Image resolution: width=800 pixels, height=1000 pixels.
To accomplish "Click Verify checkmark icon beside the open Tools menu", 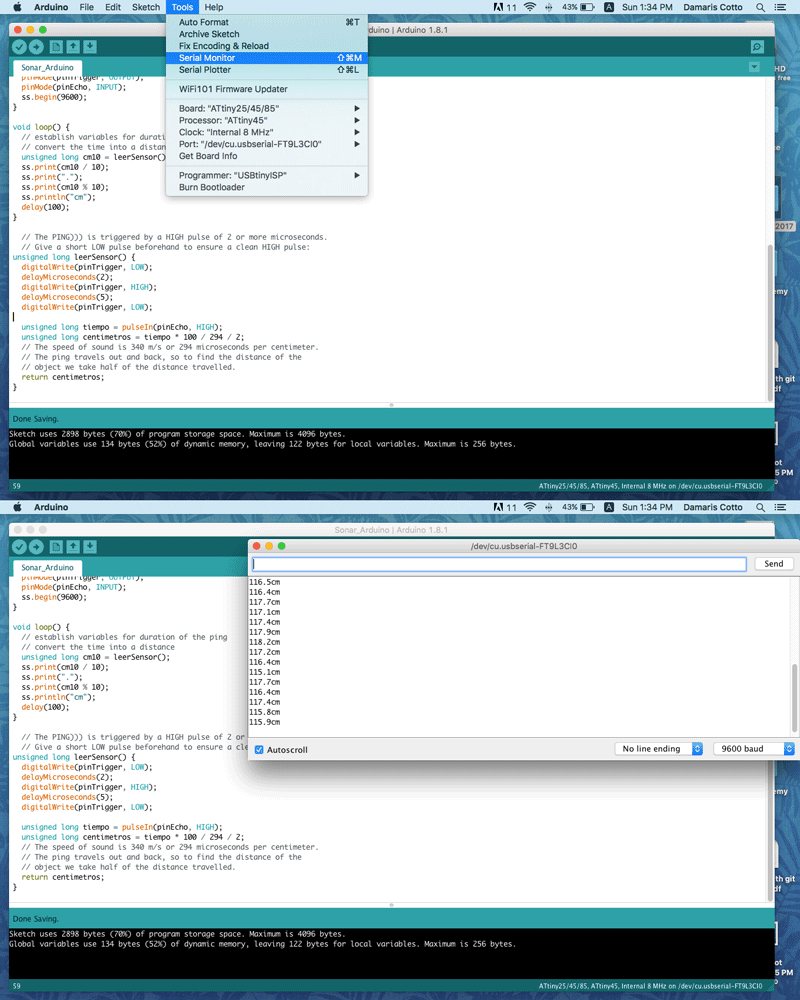I will (19, 47).
